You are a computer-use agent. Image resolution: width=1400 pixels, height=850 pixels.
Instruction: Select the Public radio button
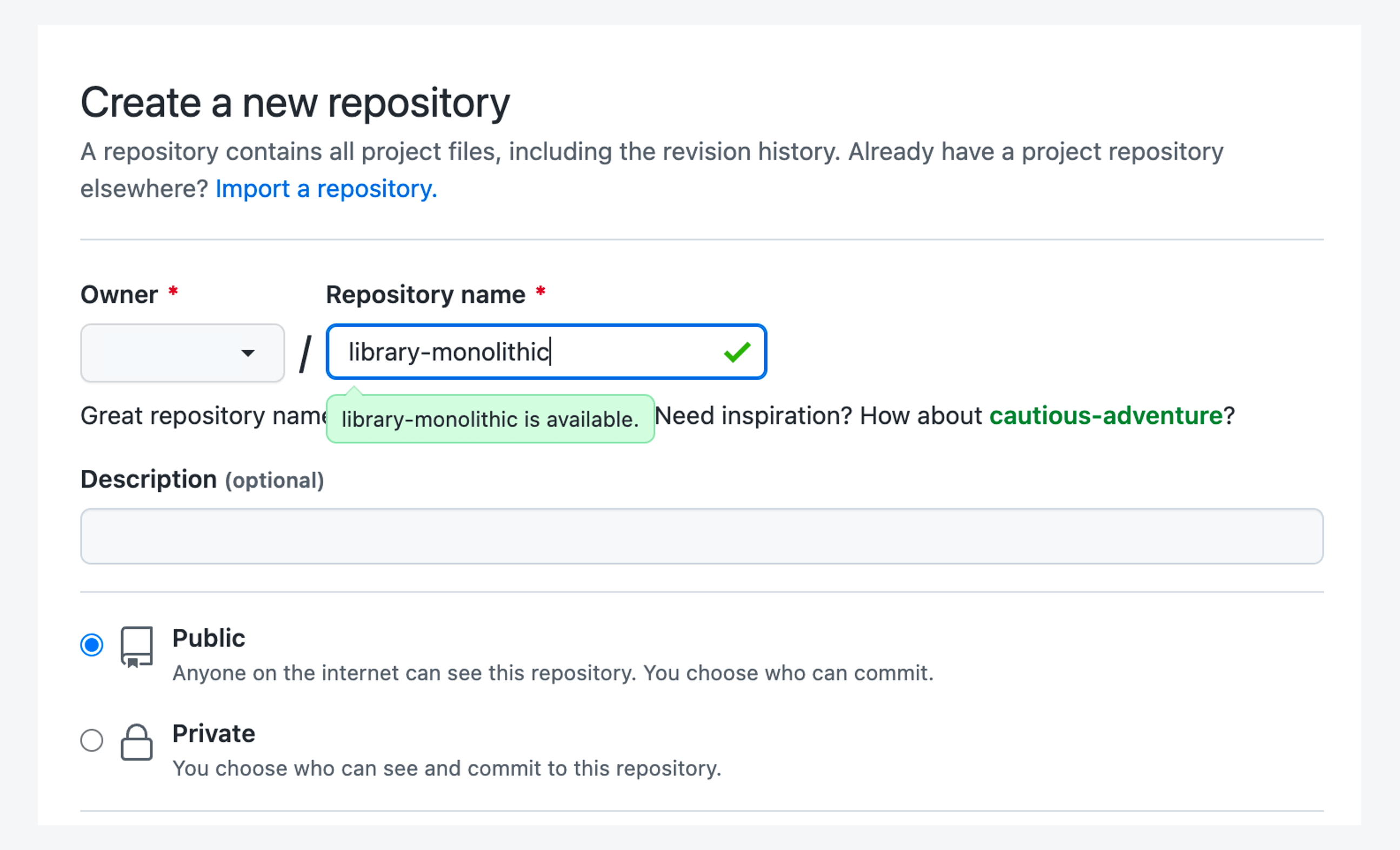click(91, 645)
